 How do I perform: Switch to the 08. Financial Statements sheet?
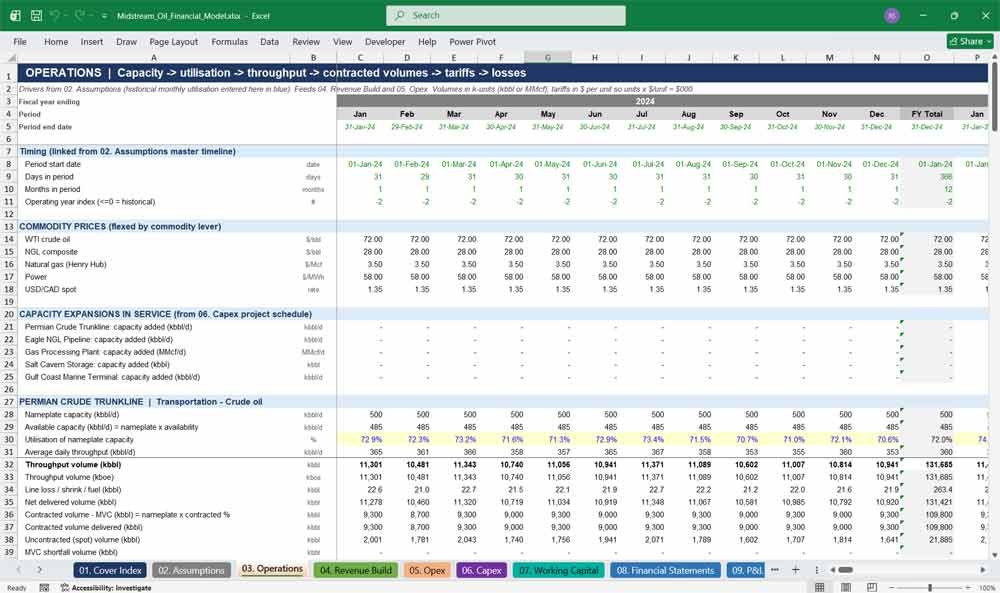665,571
